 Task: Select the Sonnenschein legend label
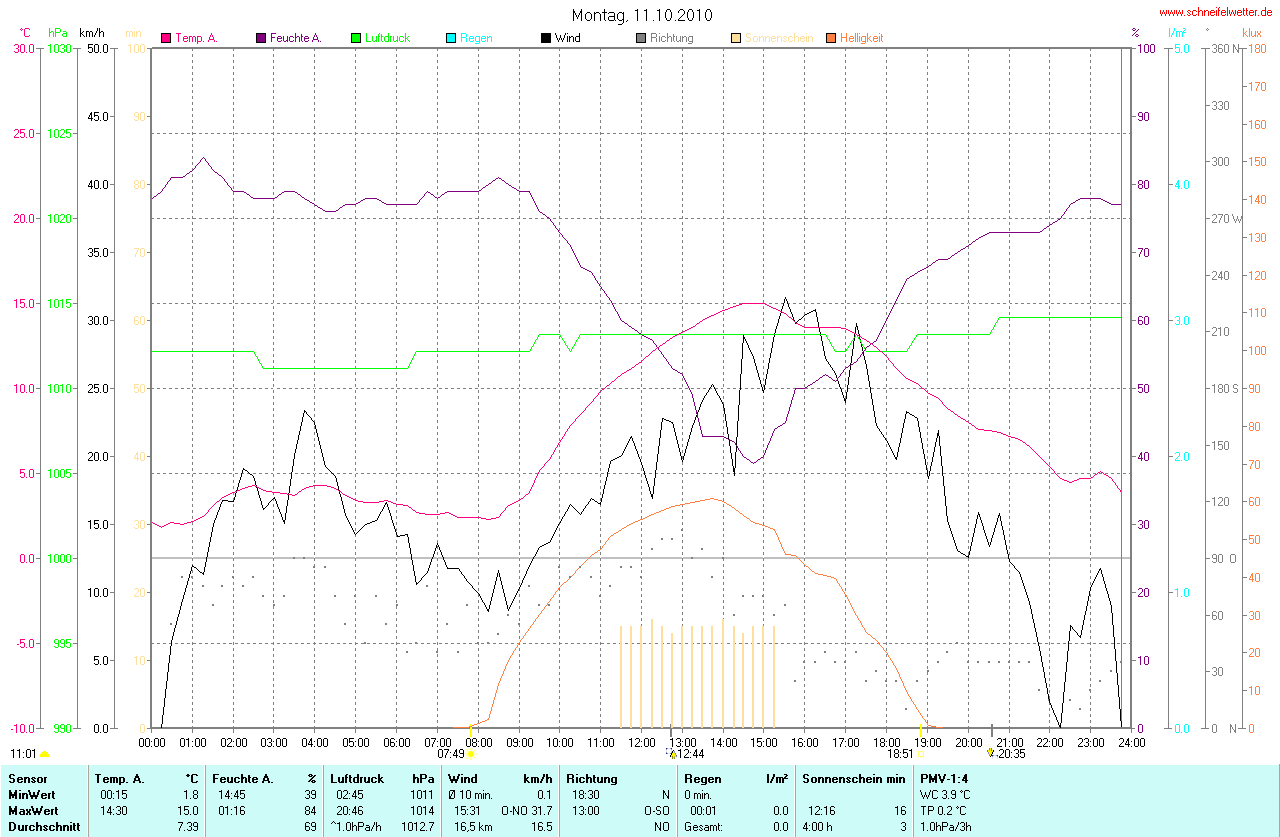tap(779, 38)
